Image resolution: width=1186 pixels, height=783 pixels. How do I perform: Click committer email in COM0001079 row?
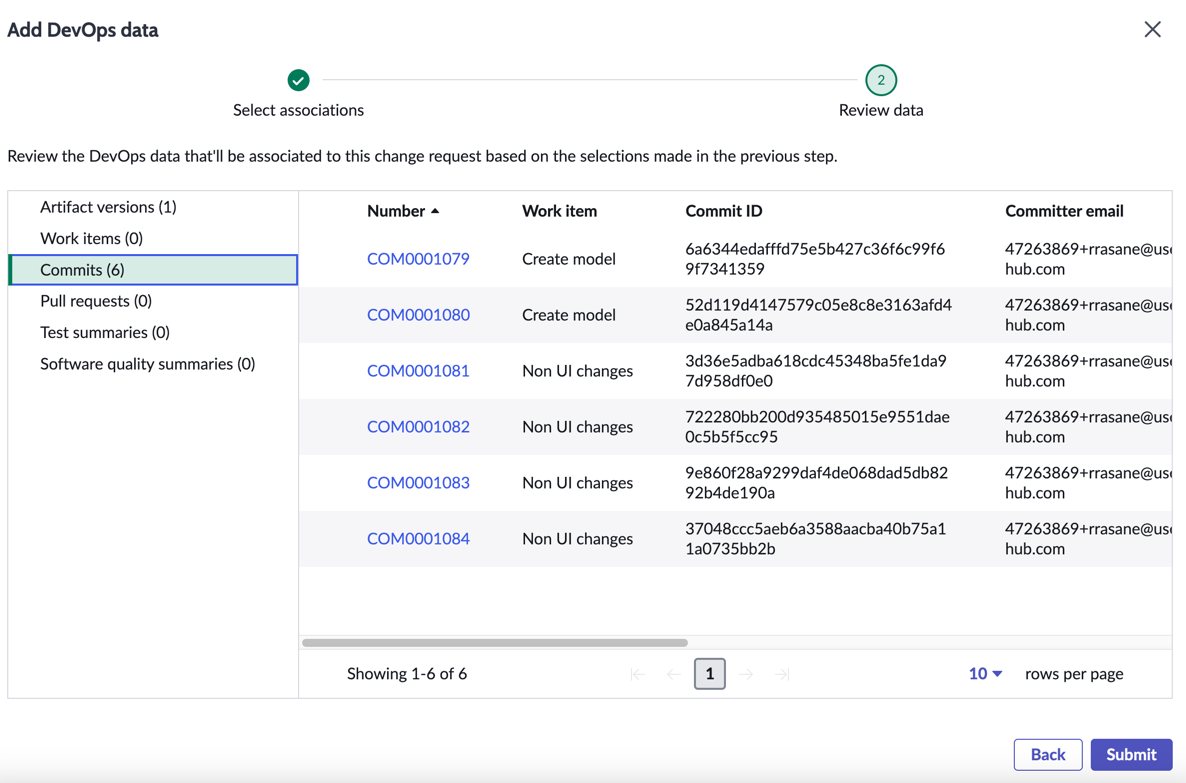tap(1088, 259)
